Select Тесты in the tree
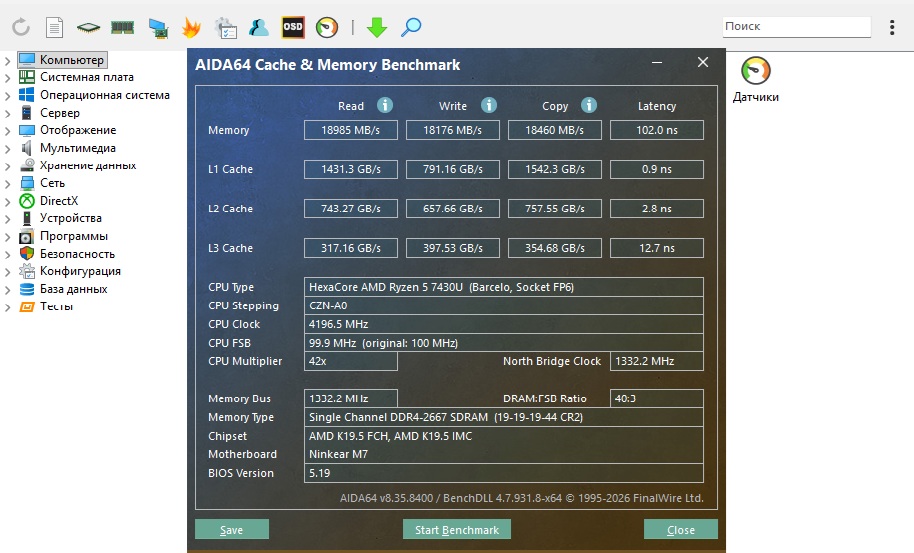Viewport: 914px width, 553px height. click(56, 306)
